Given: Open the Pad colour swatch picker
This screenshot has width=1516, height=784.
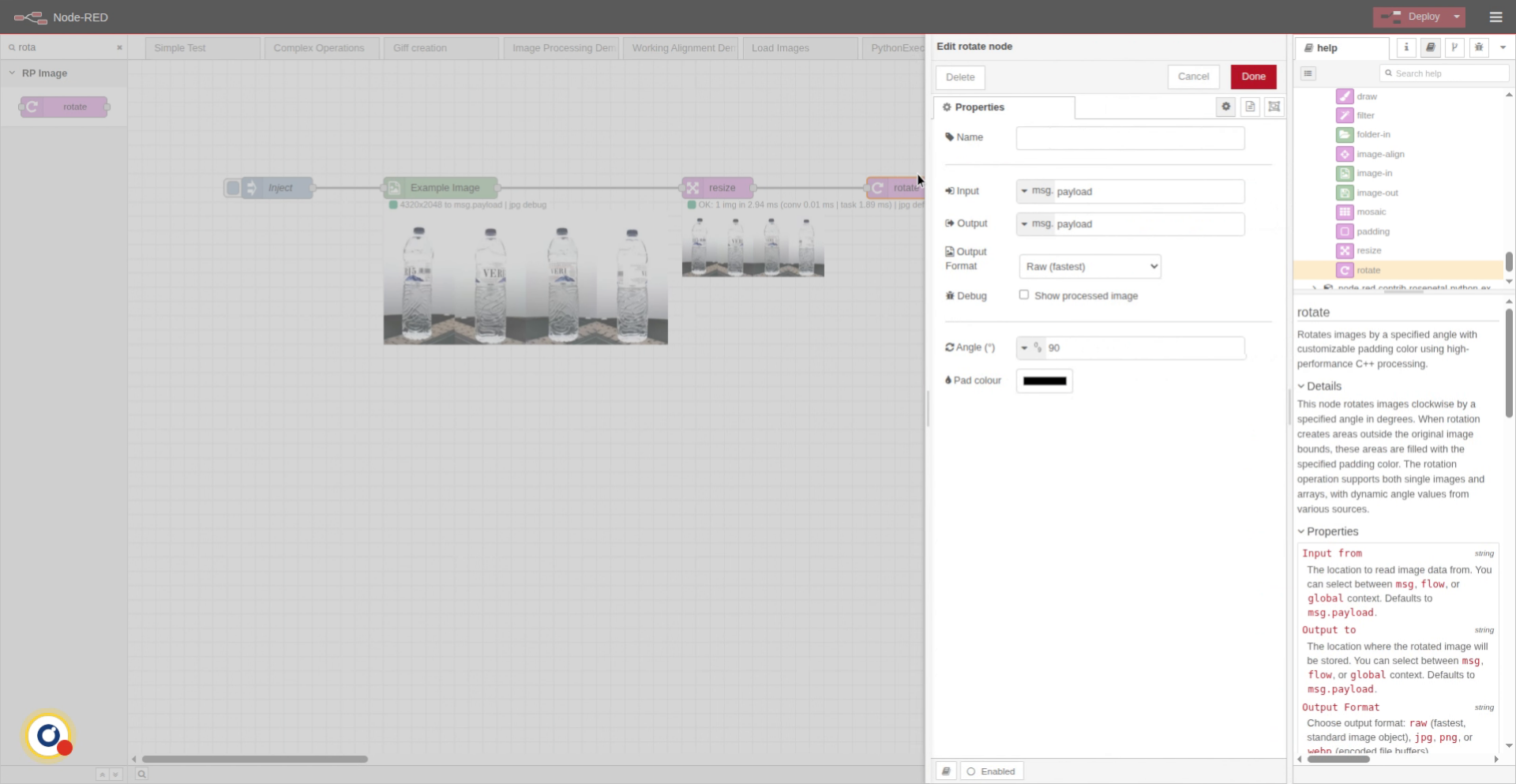Looking at the screenshot, I should tap(1044, 381).
